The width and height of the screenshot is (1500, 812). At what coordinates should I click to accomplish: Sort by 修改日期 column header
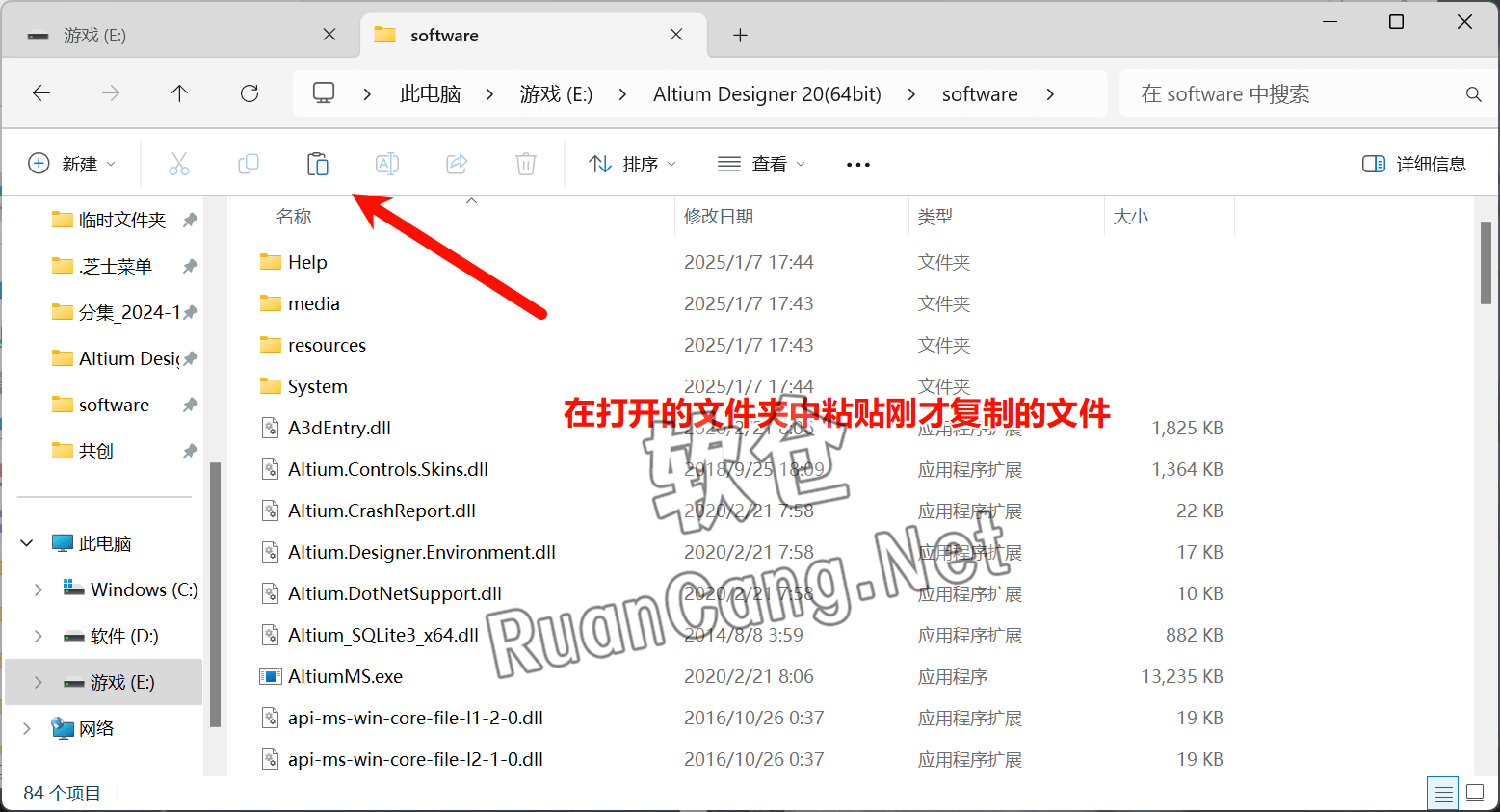tap(719, 217)
